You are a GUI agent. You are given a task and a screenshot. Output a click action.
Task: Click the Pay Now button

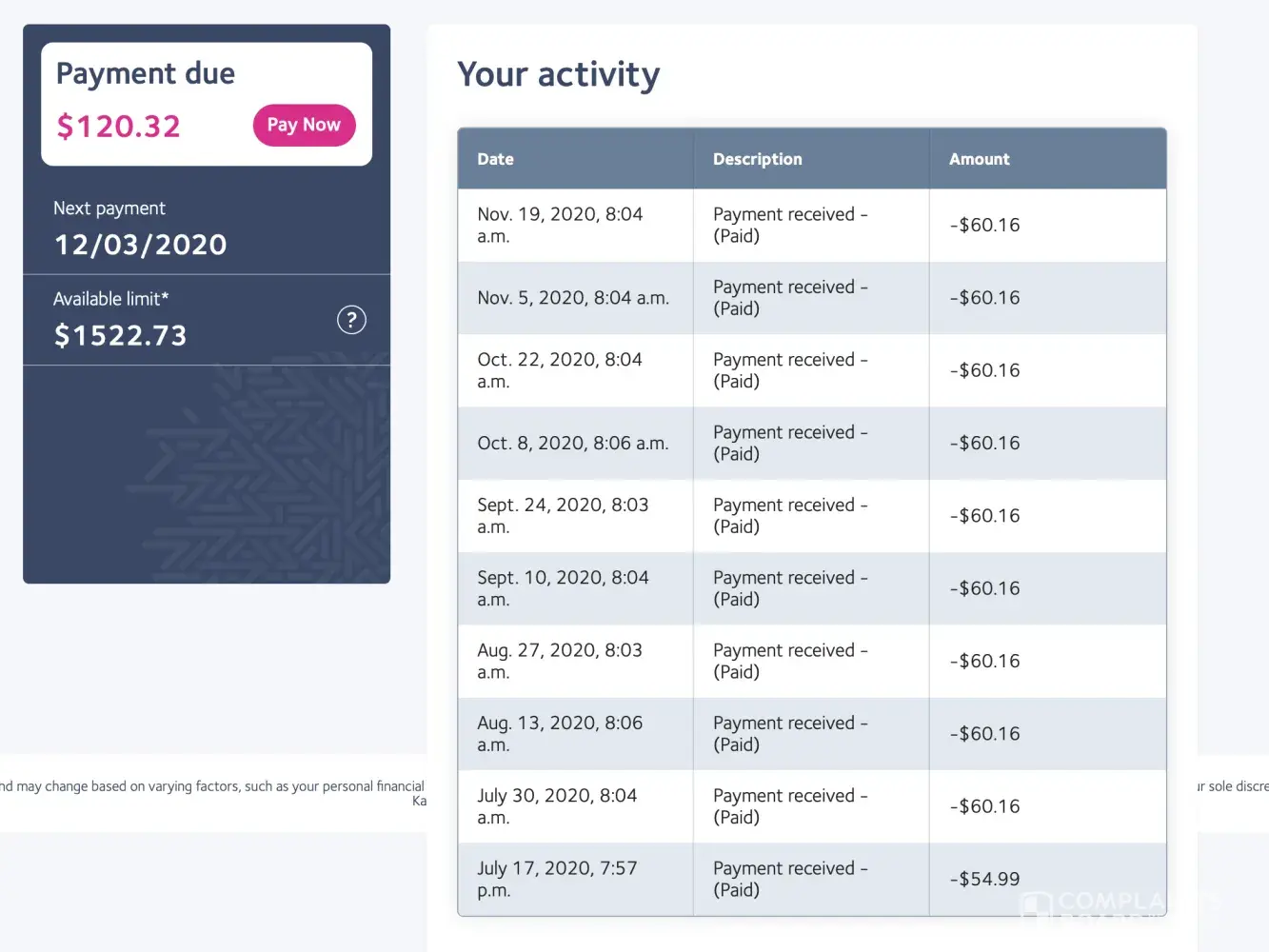pyautogui.click(x=304, y=125)
